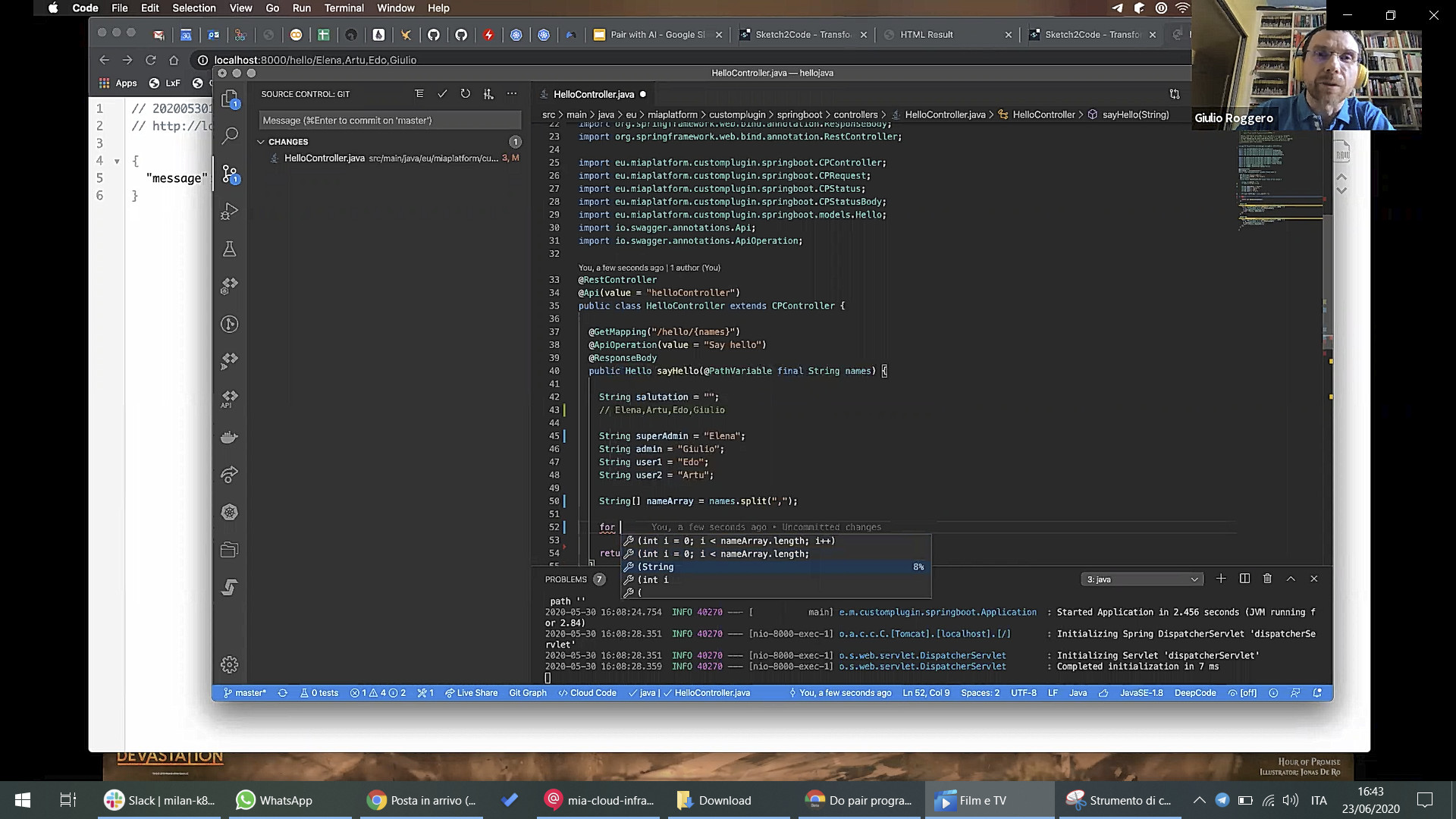Click the compare changes icon in editor toolbar
The height and width of the screenshot is (819, 1456).
point(1175,94)
